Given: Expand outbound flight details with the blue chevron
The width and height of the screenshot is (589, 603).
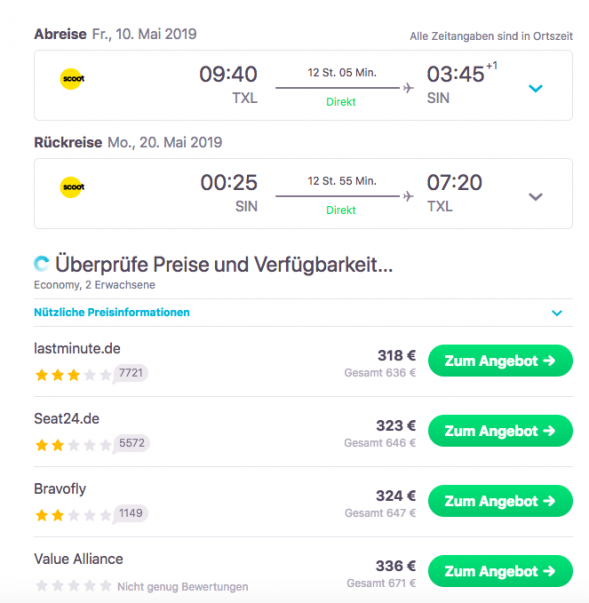Looking at the screenshot, I should [x=536, y=88].
